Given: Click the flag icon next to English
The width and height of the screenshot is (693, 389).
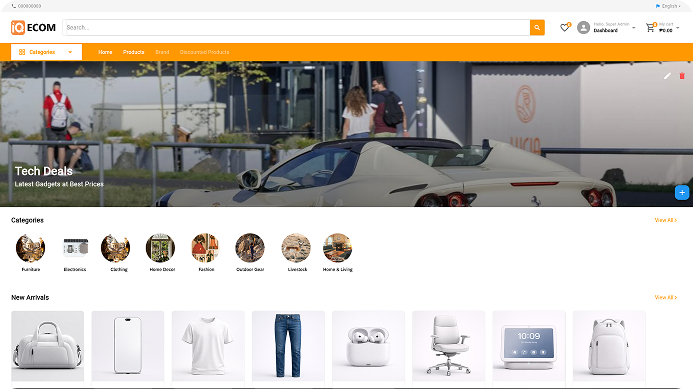Looking at the screenshot, I should 658,6.
